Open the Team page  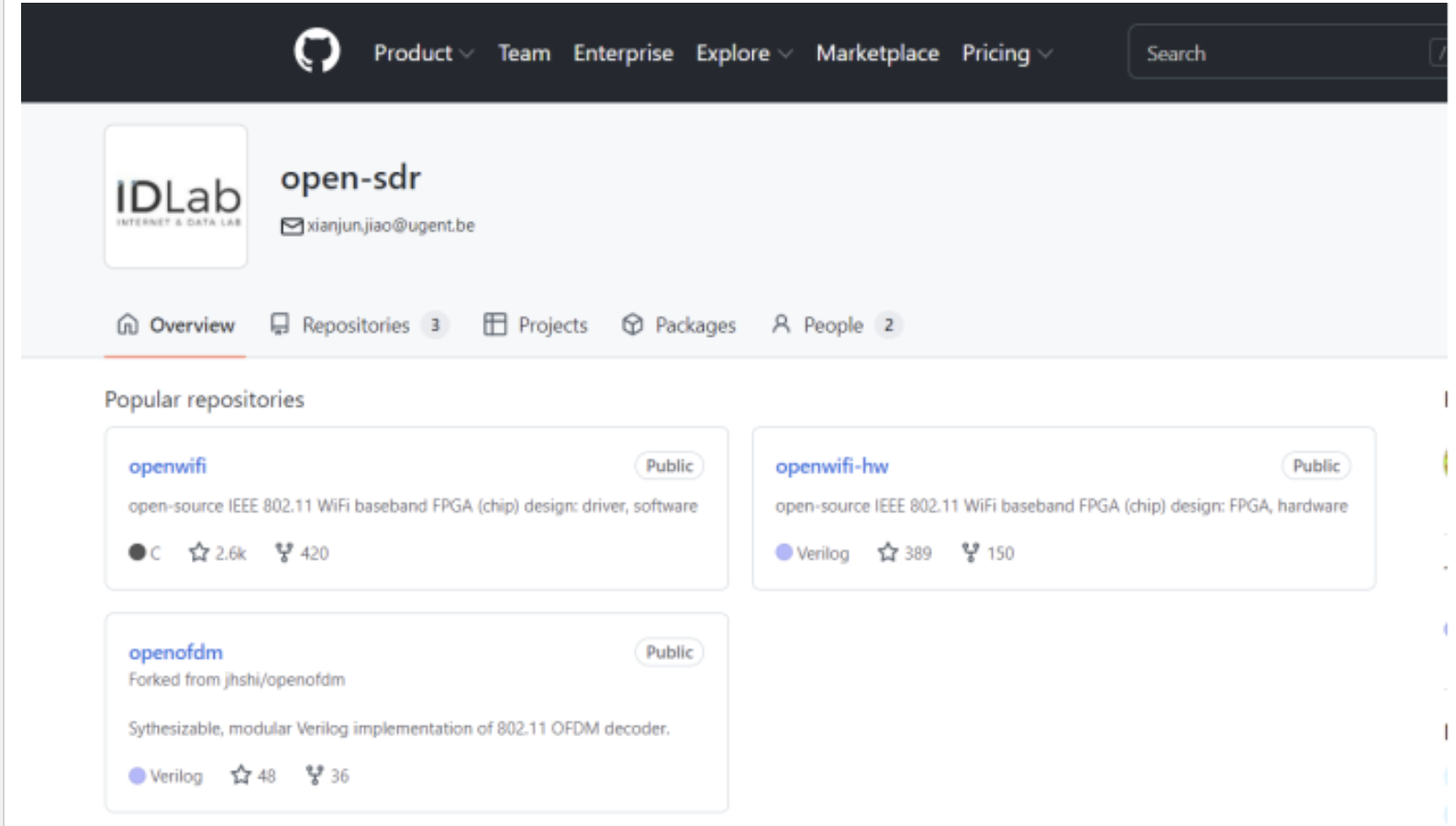[x=524, y=53]
